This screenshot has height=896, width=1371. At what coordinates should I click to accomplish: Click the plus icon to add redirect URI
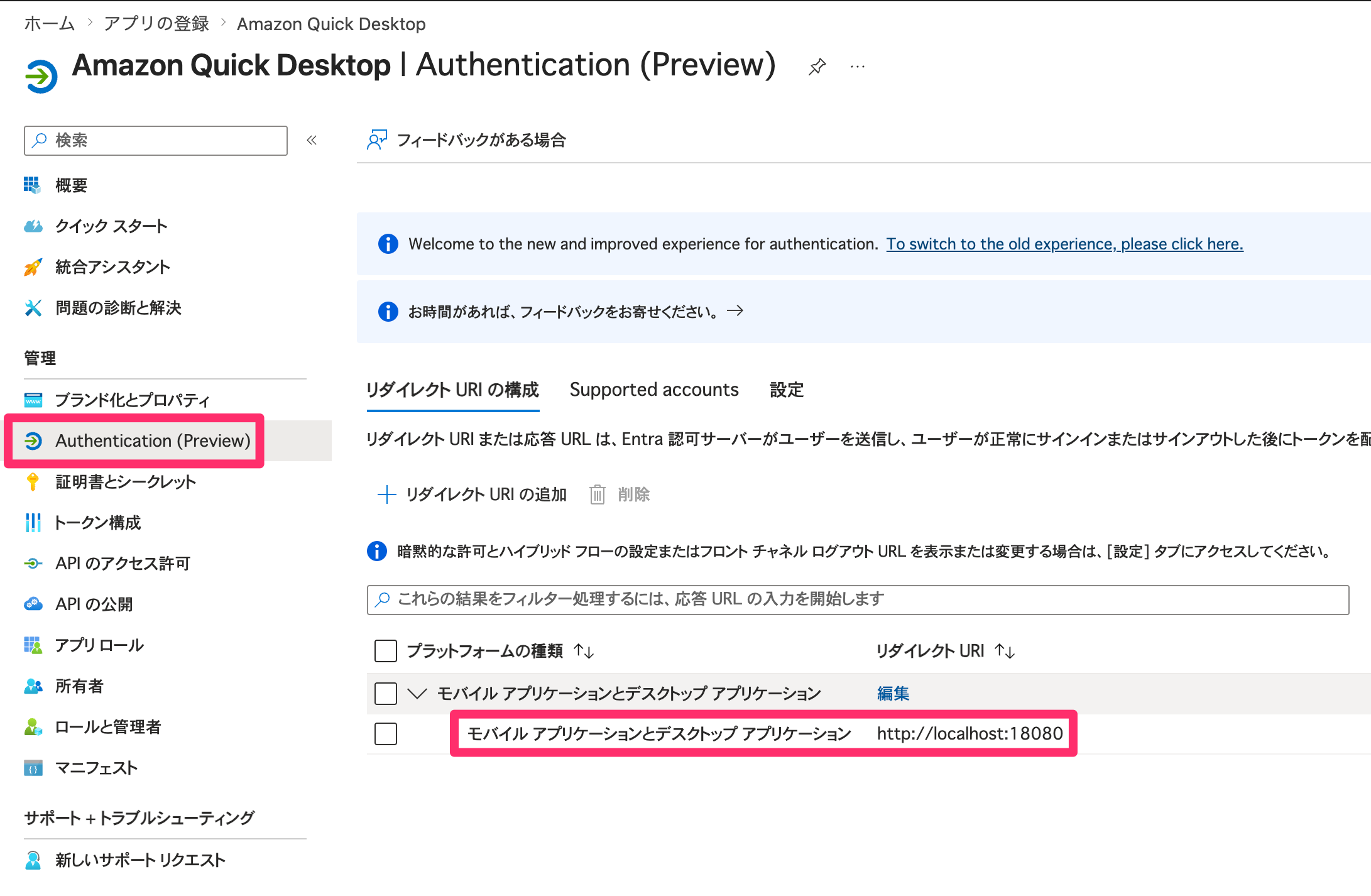[386, 494]
